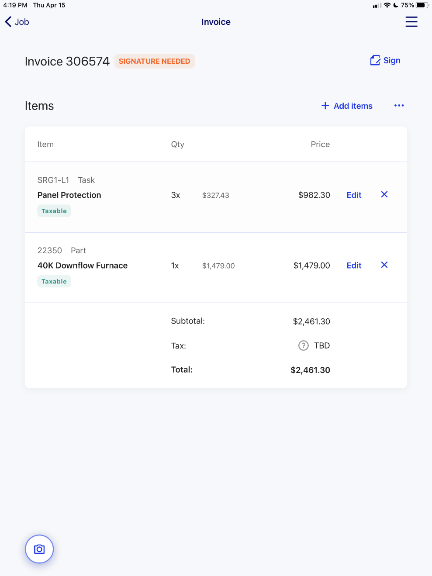The width and height of the screenshot is (432, 576).
Task: Select the 40K Downflow Furnace name
Action: [82, 266]
